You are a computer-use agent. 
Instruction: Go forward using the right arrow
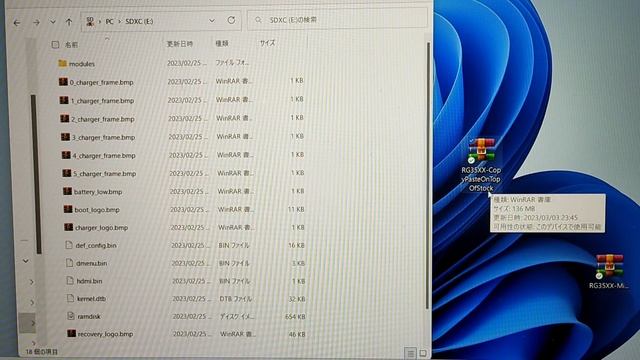(x=36, y=23)
